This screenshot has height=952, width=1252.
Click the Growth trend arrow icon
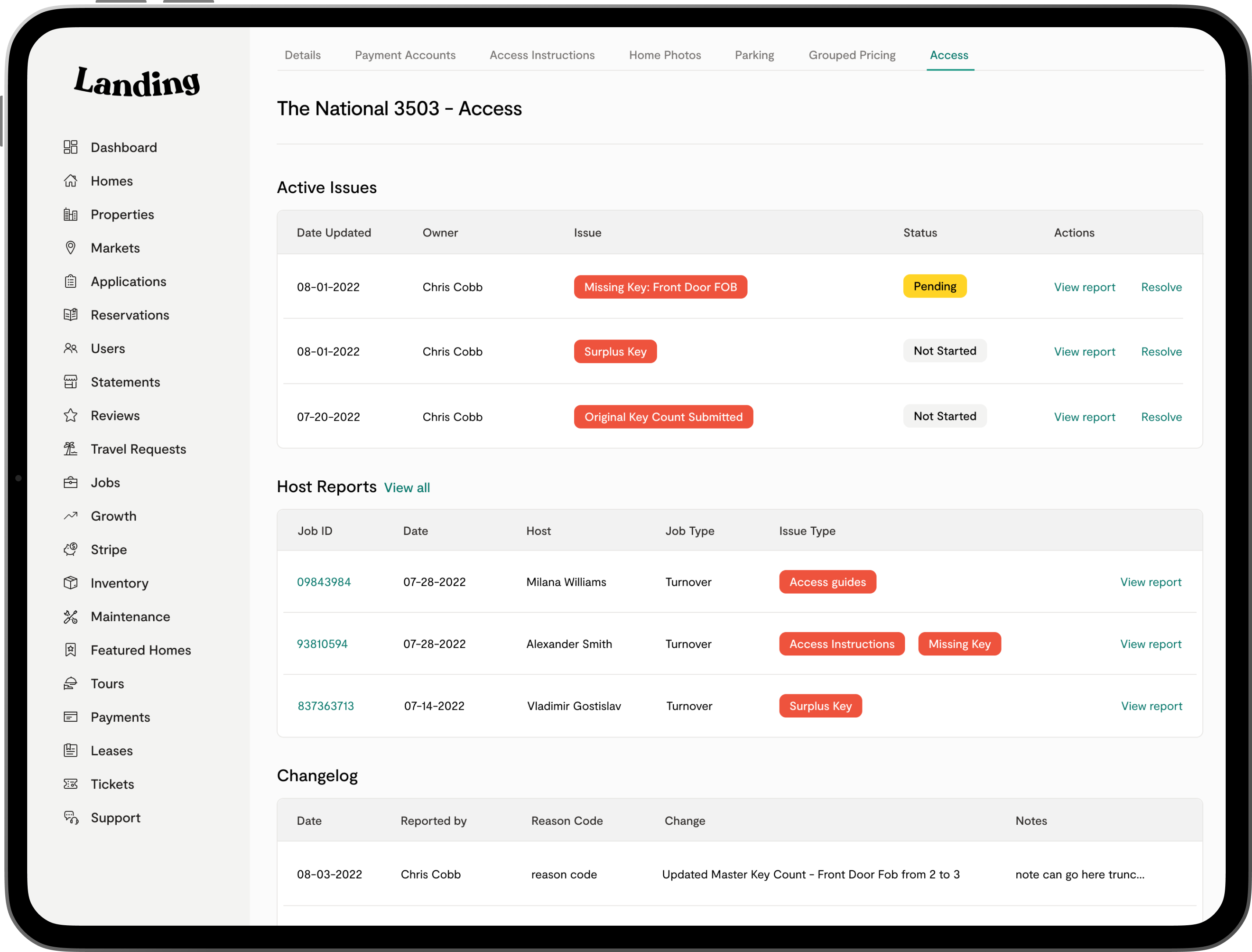tap(70, 515)
